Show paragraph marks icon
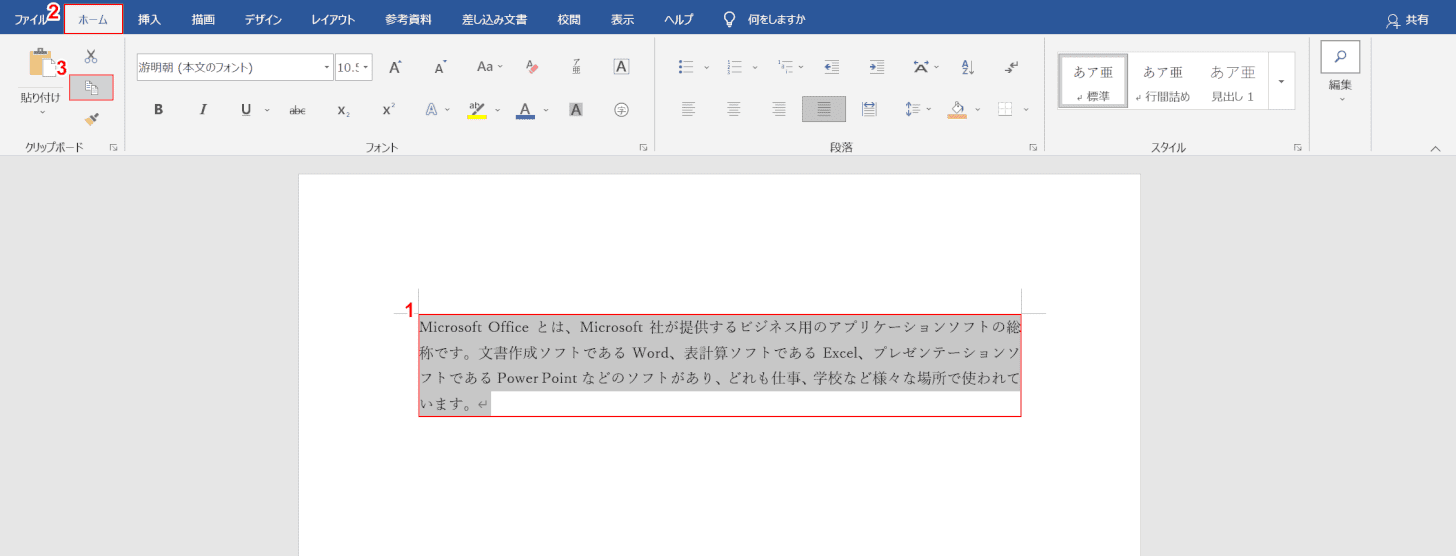The height and width of the screenshot is (556, 1456). tap(1012, 67)
